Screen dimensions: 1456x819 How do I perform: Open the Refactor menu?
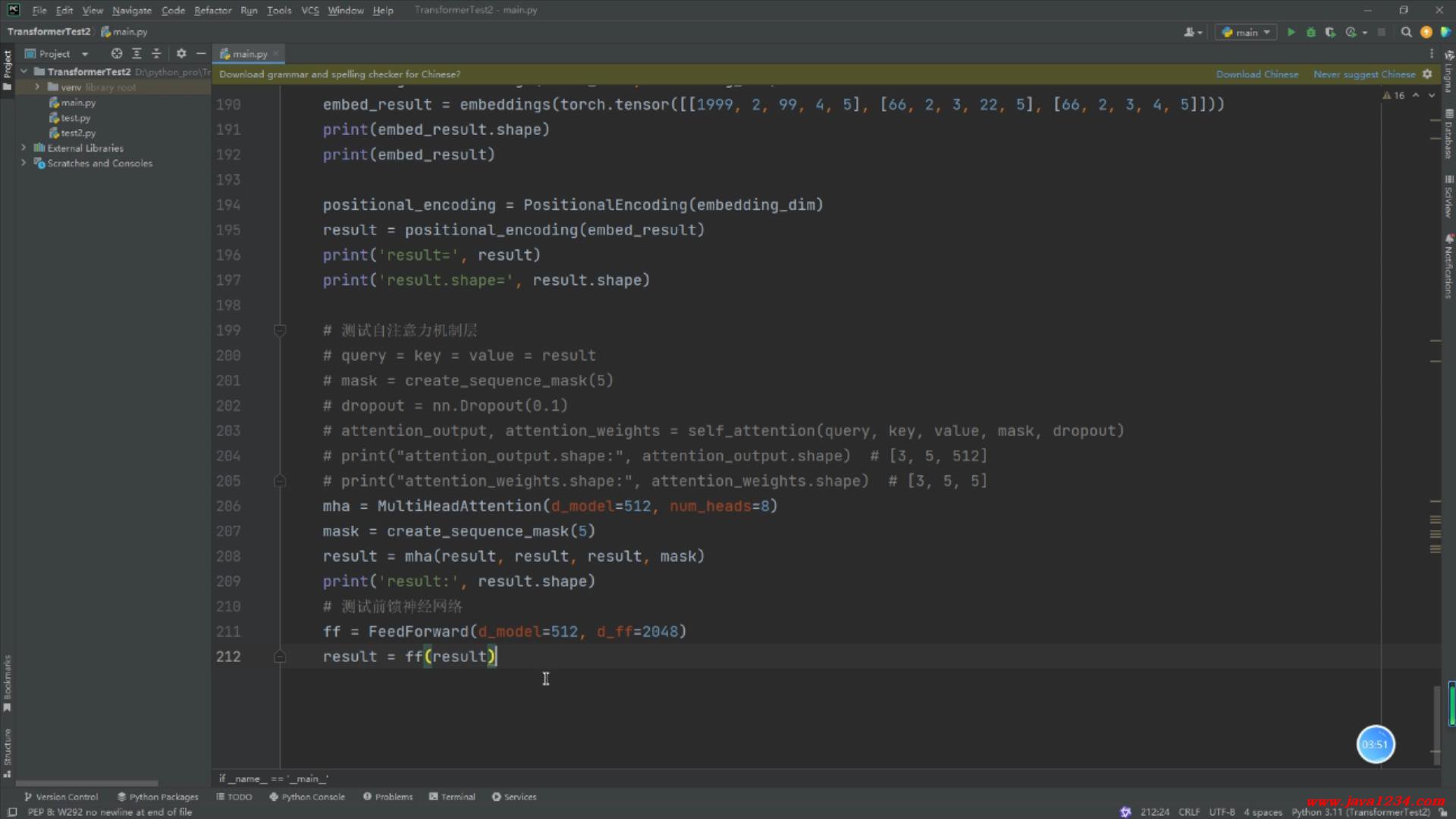click(x=212, y=11)
